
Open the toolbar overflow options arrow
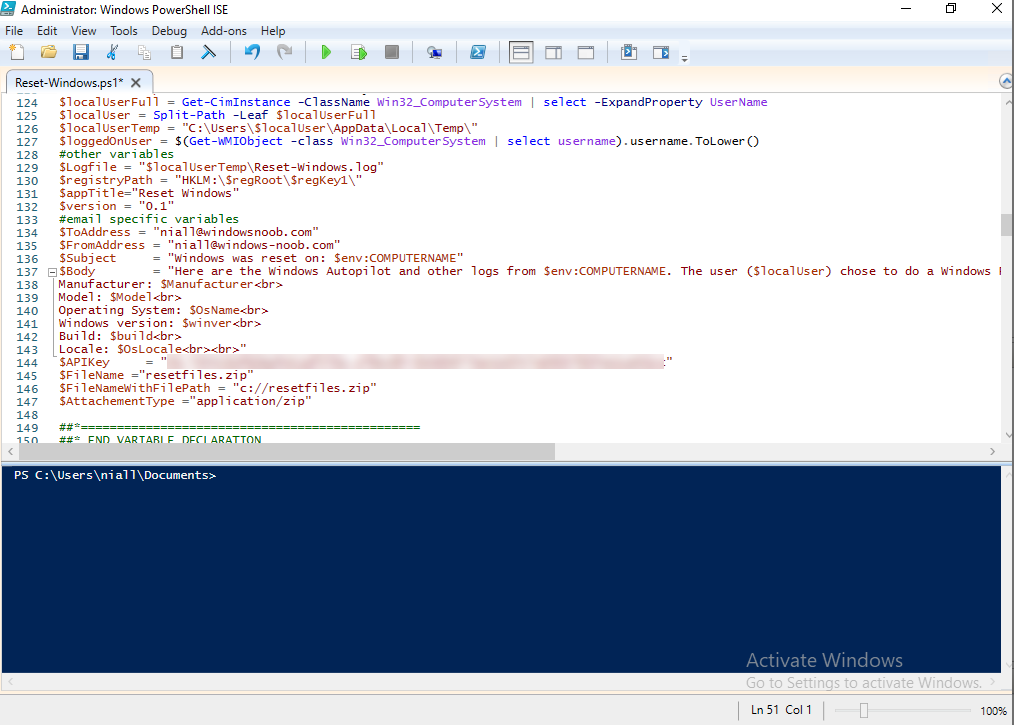[x=684, y=58]
